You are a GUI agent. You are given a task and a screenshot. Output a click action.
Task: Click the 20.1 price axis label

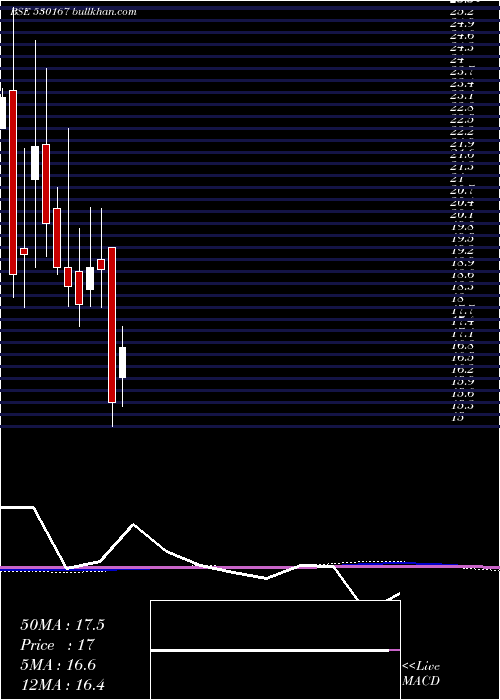point(462,216)
